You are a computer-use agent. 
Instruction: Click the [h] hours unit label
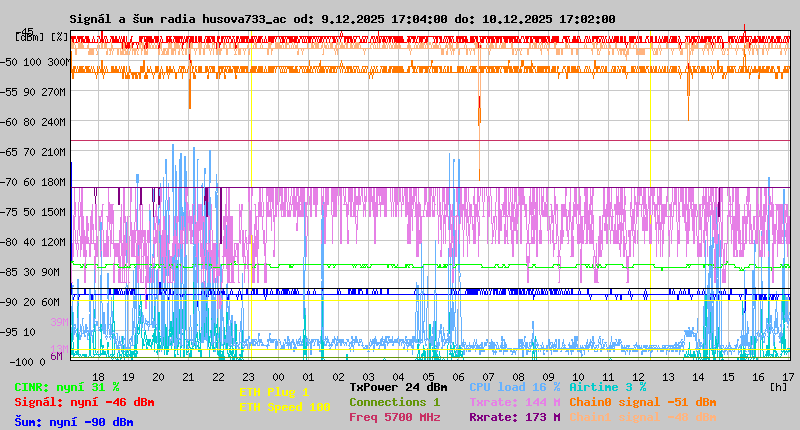tap(779, 386)
